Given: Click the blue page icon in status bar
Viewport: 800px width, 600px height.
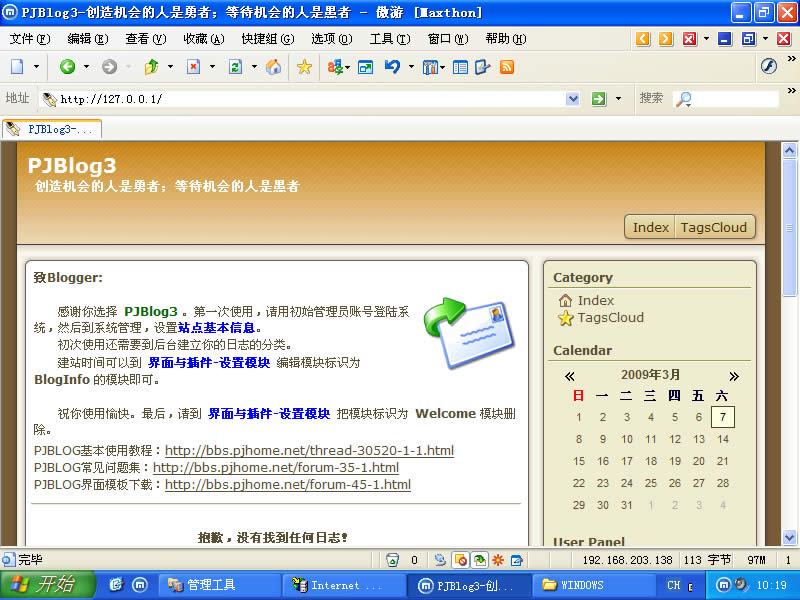Looking at the screenshot, I should (517, 560).
